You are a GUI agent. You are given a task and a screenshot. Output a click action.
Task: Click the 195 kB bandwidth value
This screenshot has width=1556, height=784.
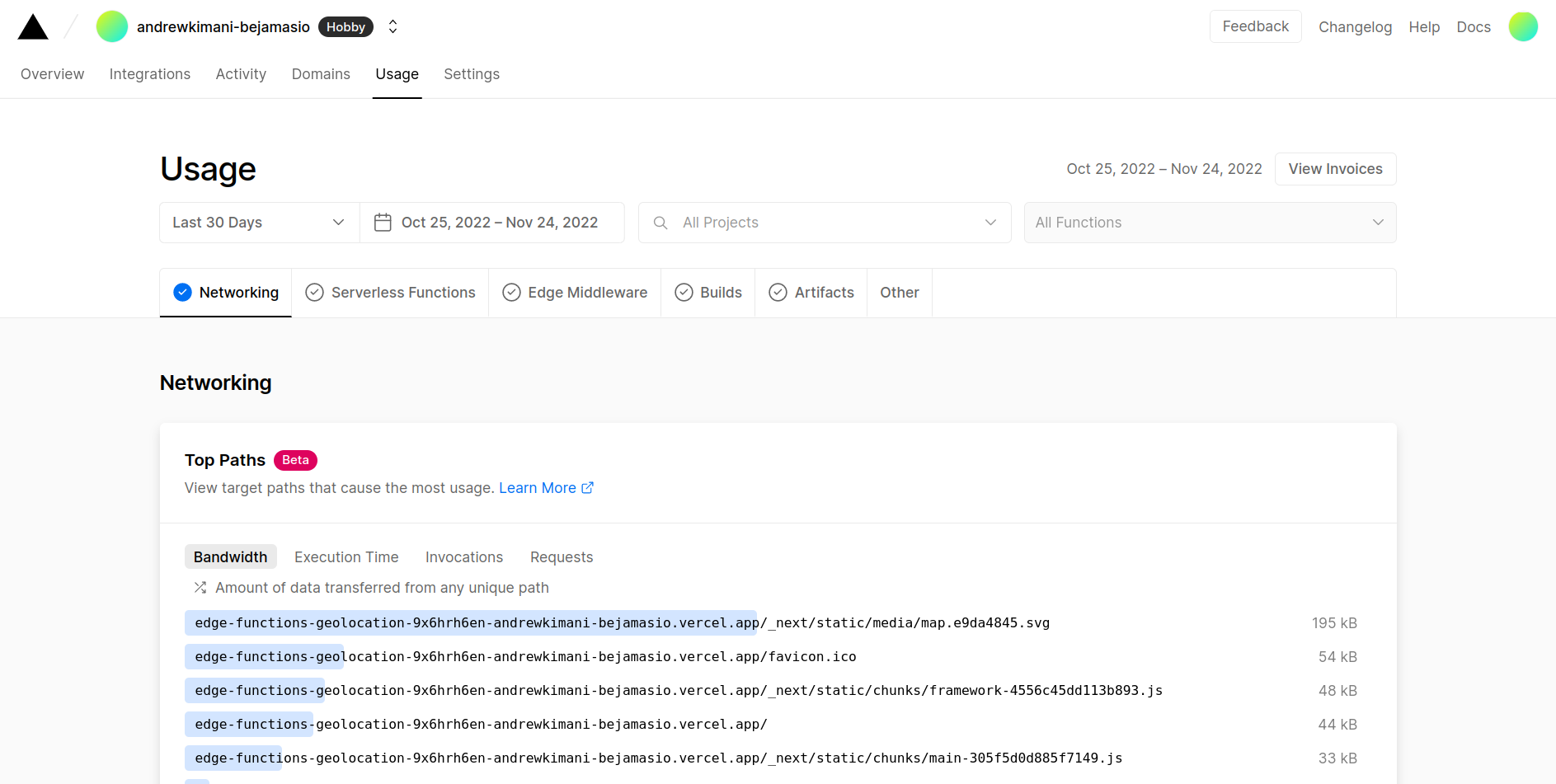1334,623
